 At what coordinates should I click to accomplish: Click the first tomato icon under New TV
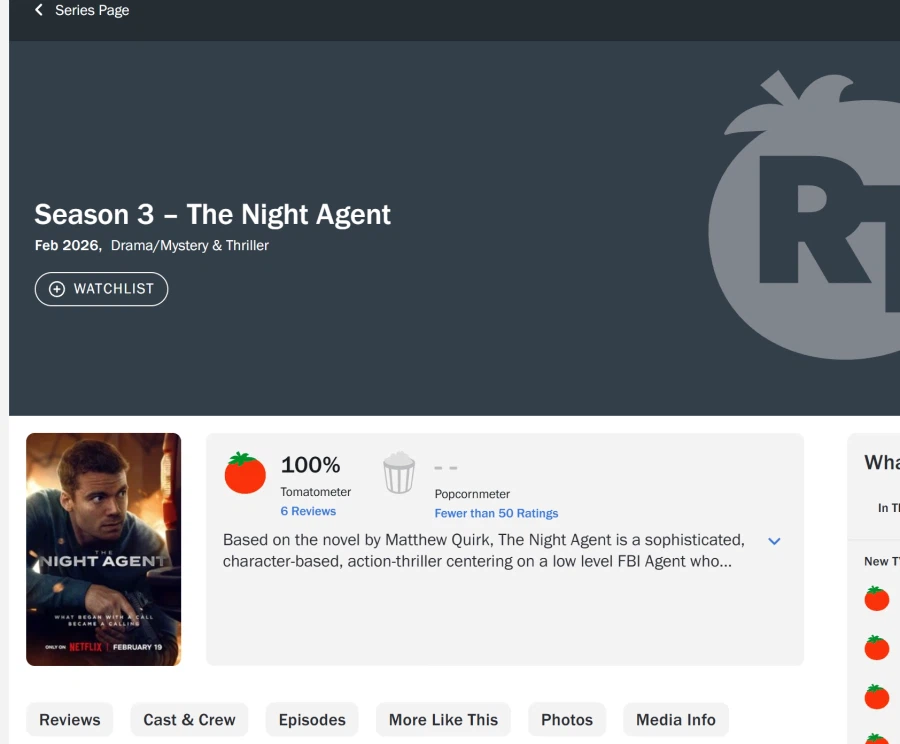pos(877,599)
